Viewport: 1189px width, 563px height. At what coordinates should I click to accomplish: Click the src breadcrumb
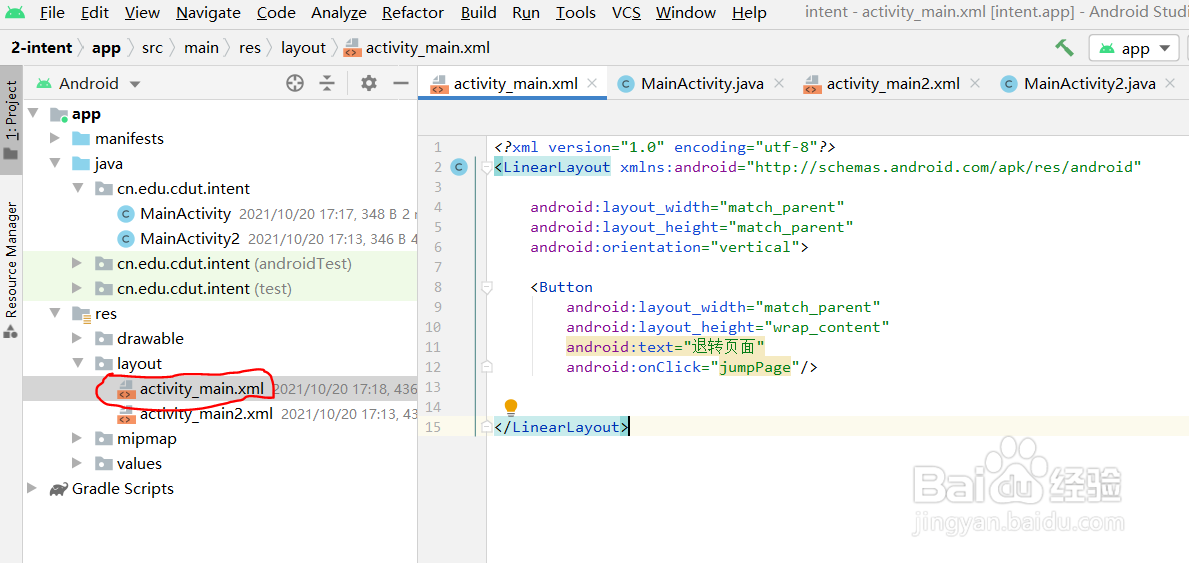click(x=152, y=48)
